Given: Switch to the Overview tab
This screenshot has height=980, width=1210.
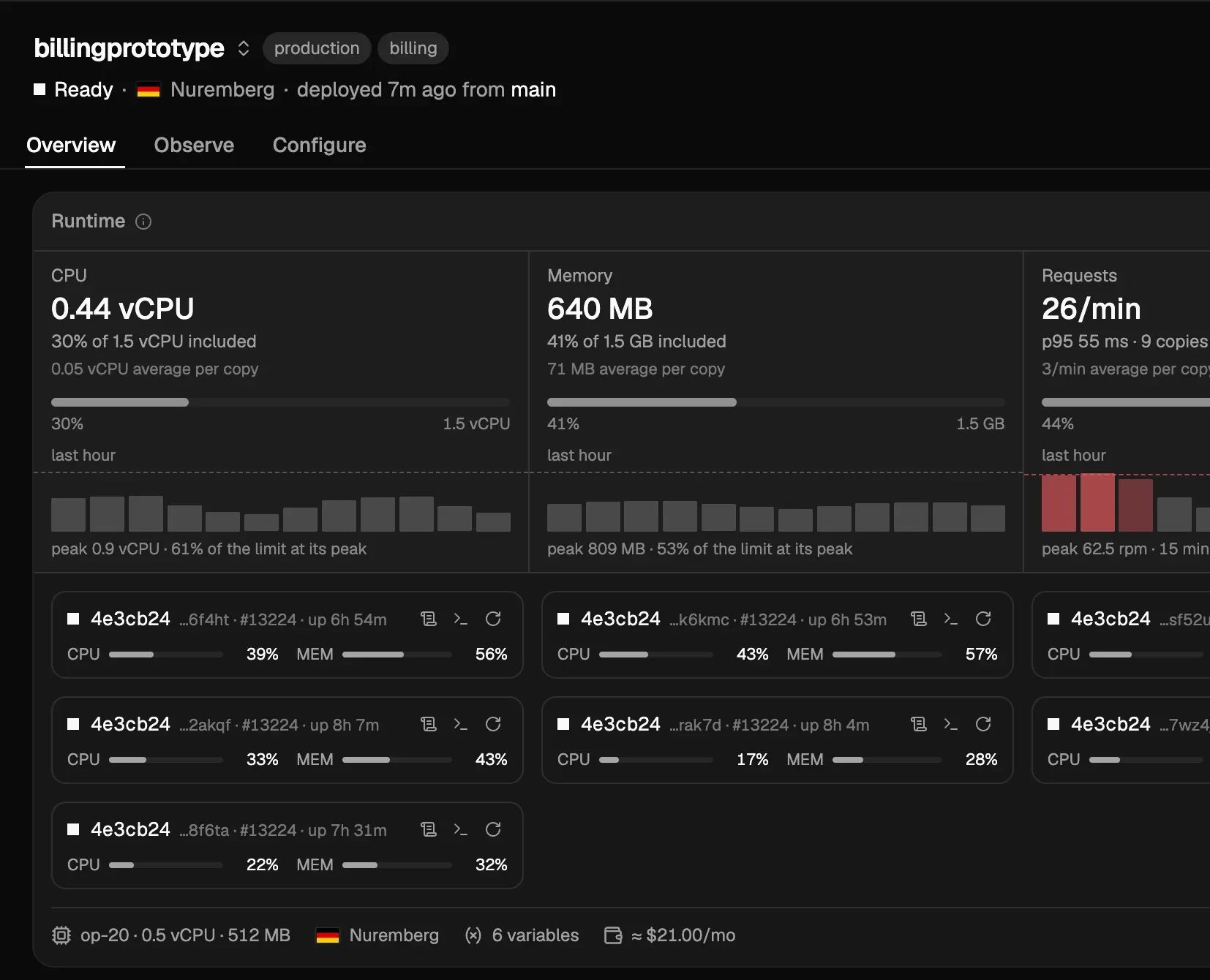Looking at the screenshot, I should tap(71, 145).
